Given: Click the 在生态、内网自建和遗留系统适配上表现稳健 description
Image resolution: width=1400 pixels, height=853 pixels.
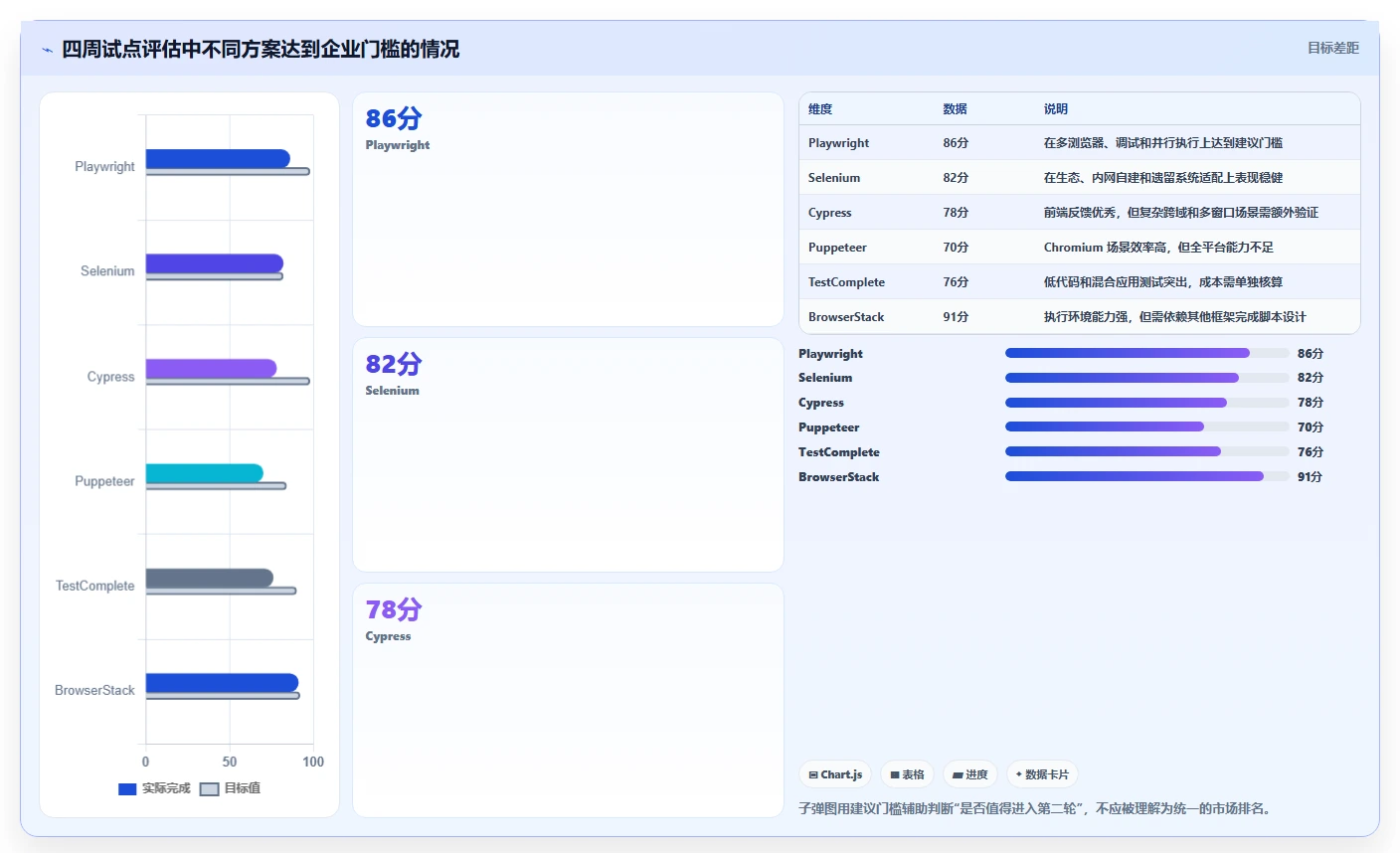Looking at the screenshot, I should click(x=1163, y=178).
